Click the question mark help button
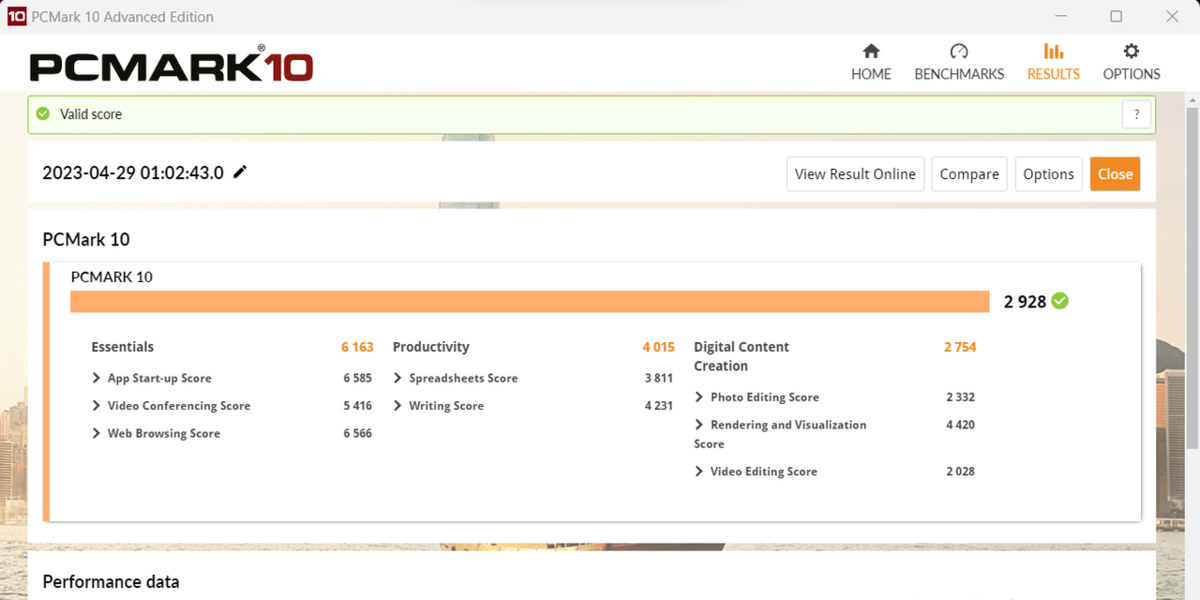Image resolution: width=1200 pixels, height=600 pixels. pos(1136,115)
